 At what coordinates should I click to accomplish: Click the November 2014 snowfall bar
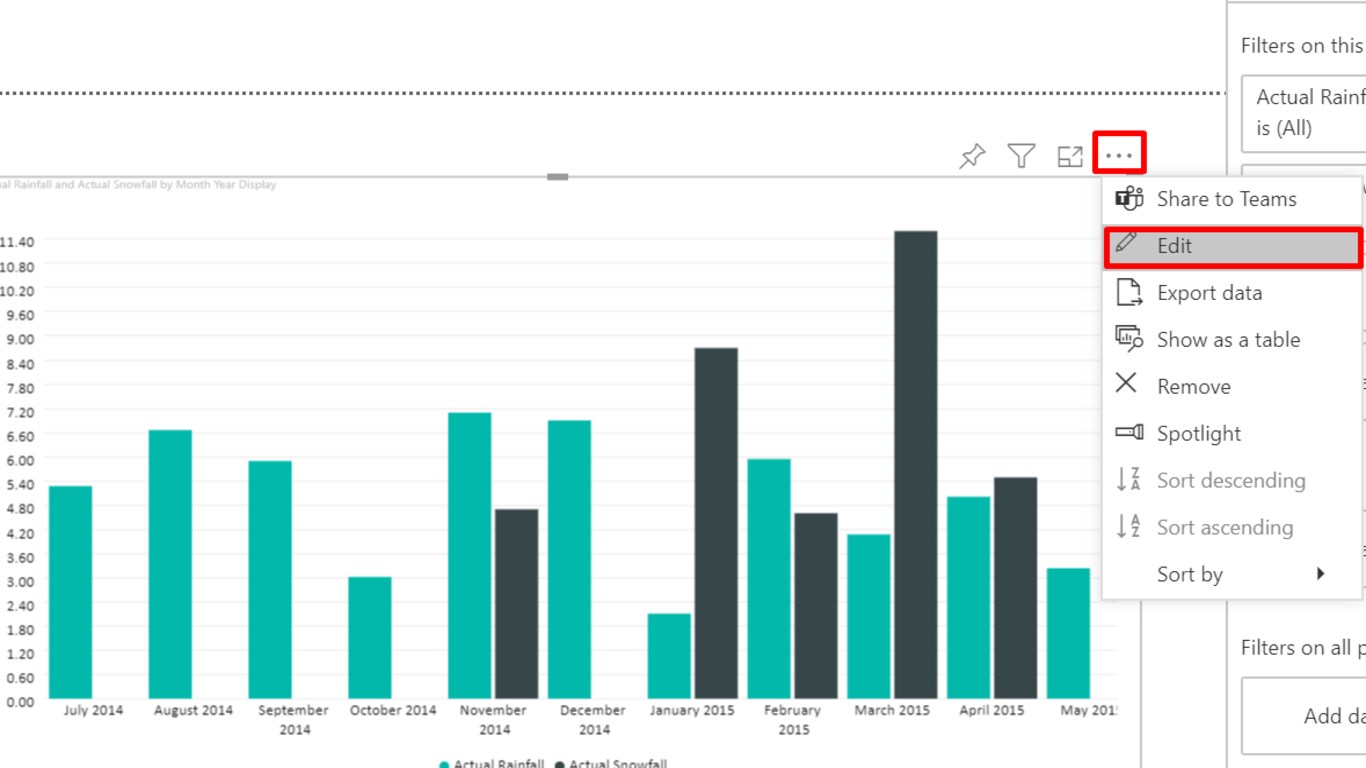[516, 604]
